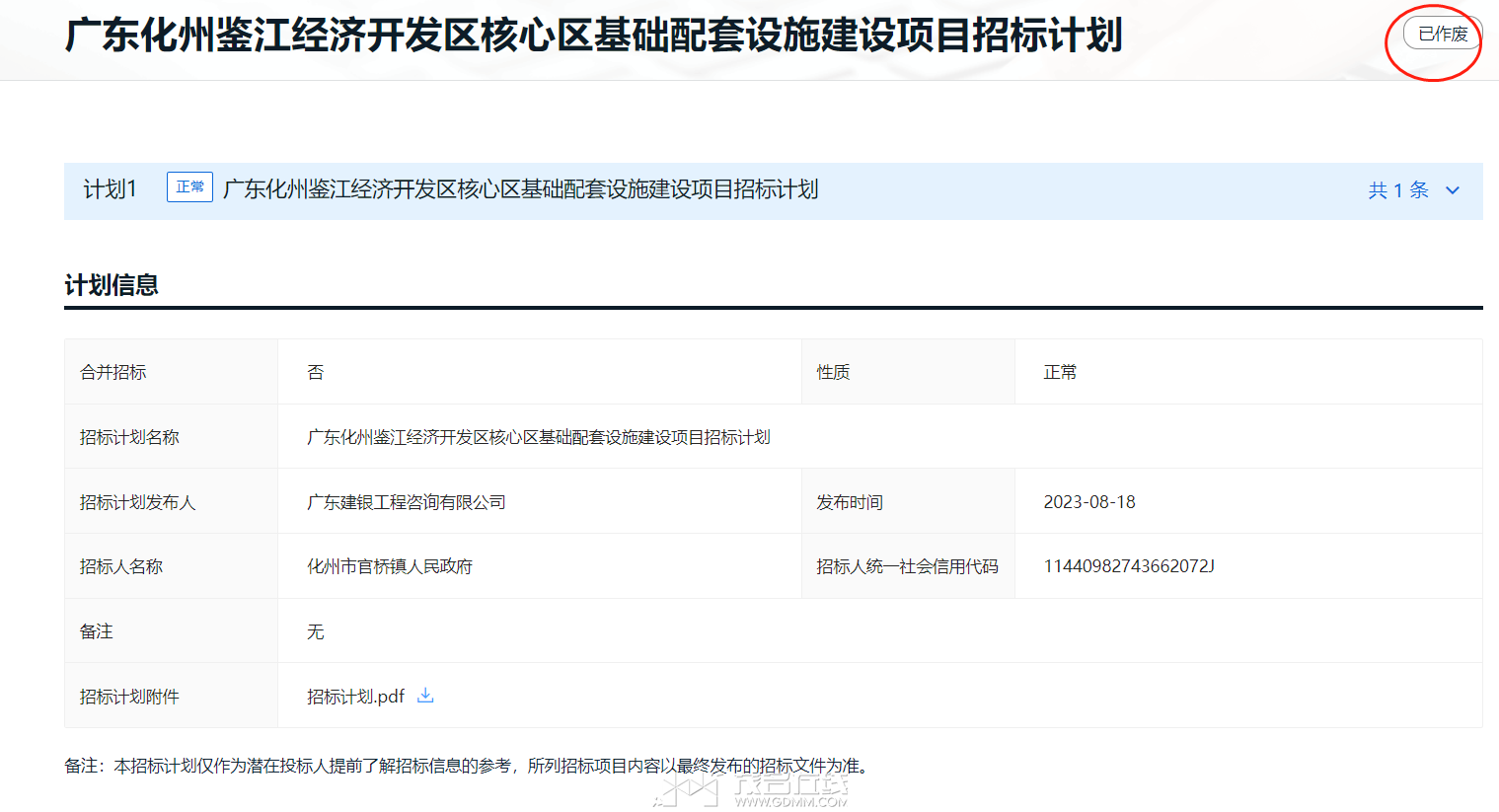Select the 计划信息 section heading
This screenshot has height=812, width=1499.
112,286
